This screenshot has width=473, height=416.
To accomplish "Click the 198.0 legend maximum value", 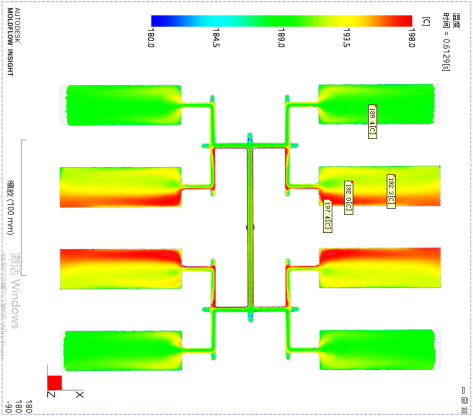I will tap(411, 38).
